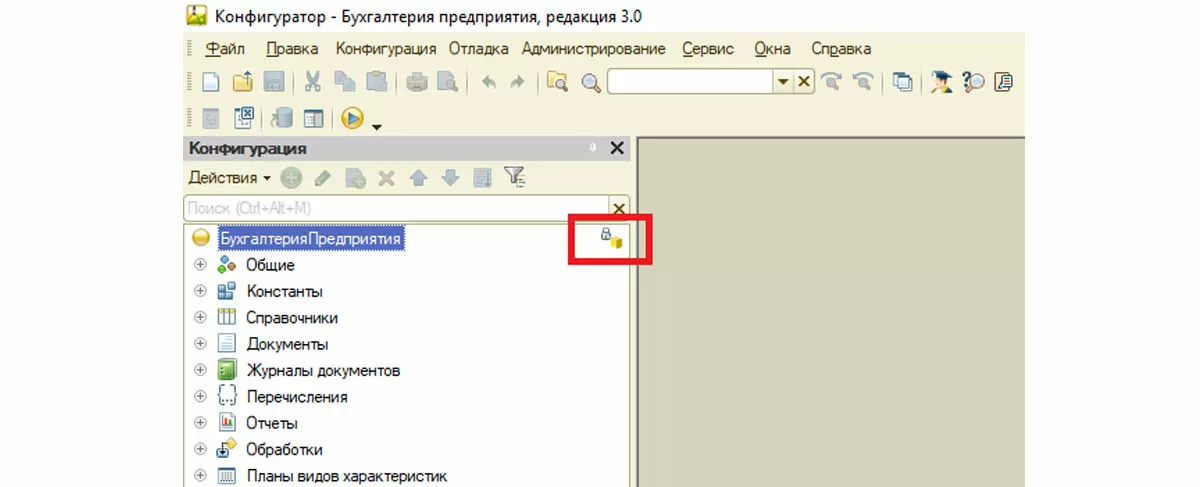The image size is (1200, 487).
Task: Close the Конфигурация panel
Action: pyautogui.click(x=617, y=148)
